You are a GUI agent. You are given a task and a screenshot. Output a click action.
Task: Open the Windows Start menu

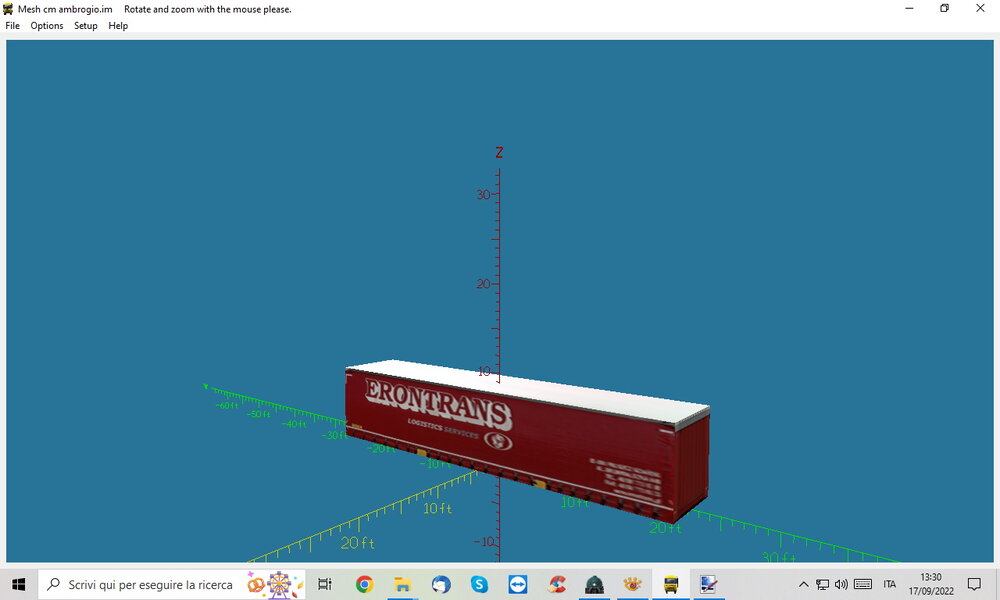18,584
